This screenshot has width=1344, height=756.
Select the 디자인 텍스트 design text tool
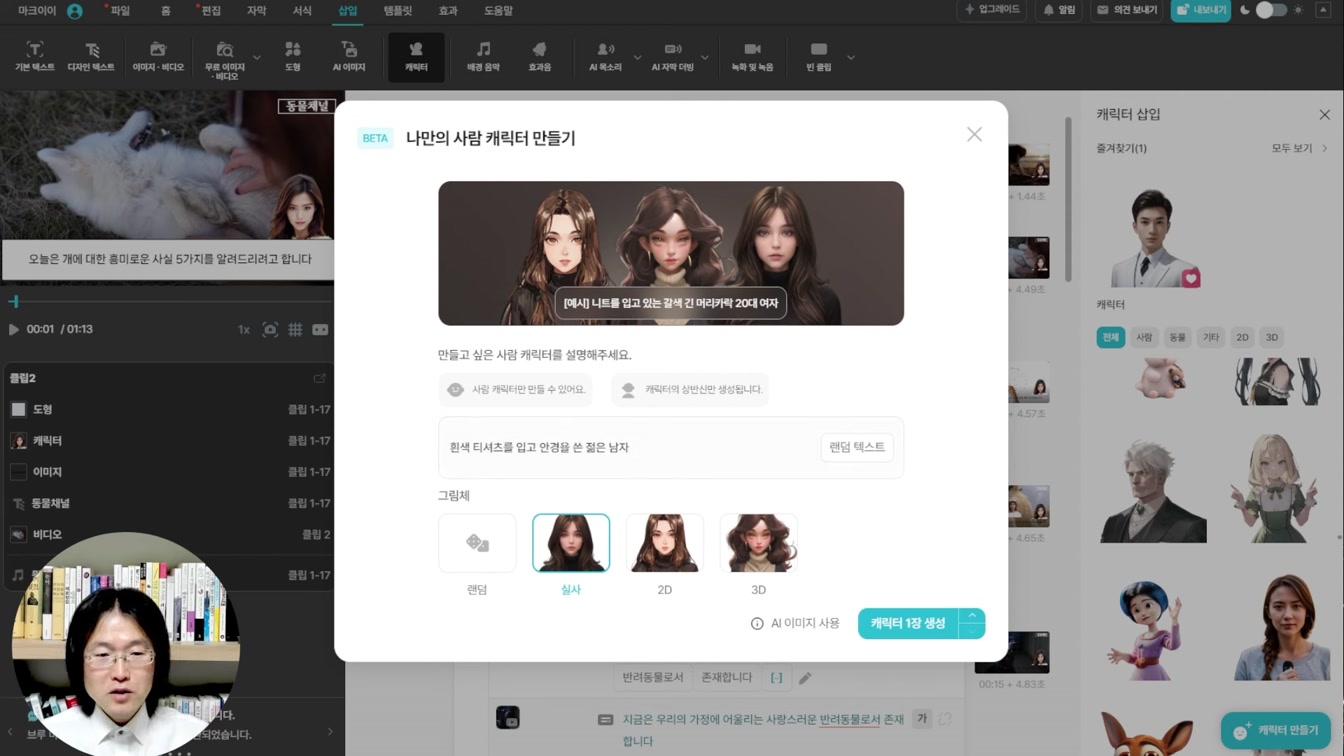point(91,57)
